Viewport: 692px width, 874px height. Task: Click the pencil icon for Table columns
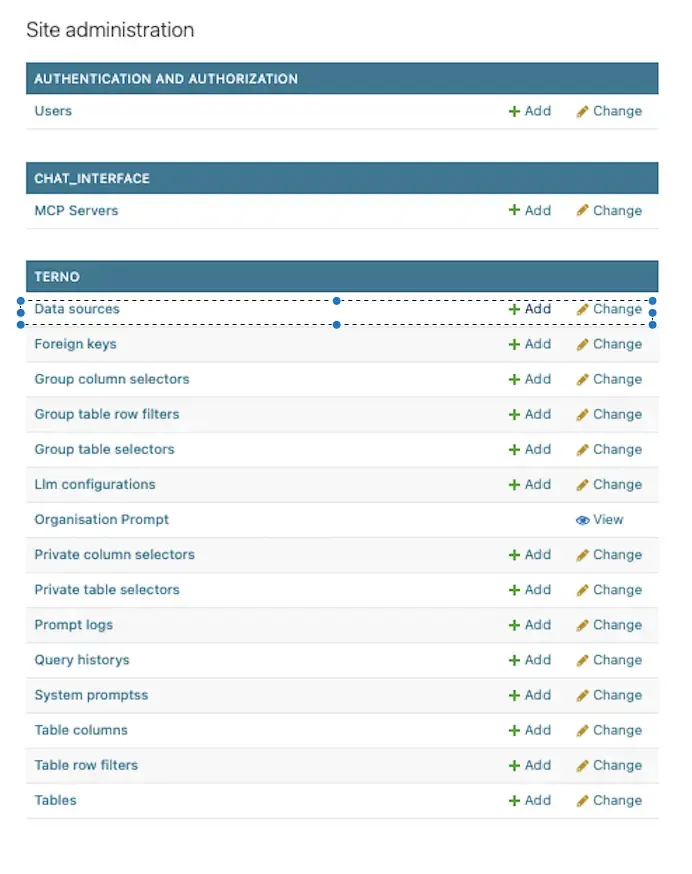click(582, 731)
